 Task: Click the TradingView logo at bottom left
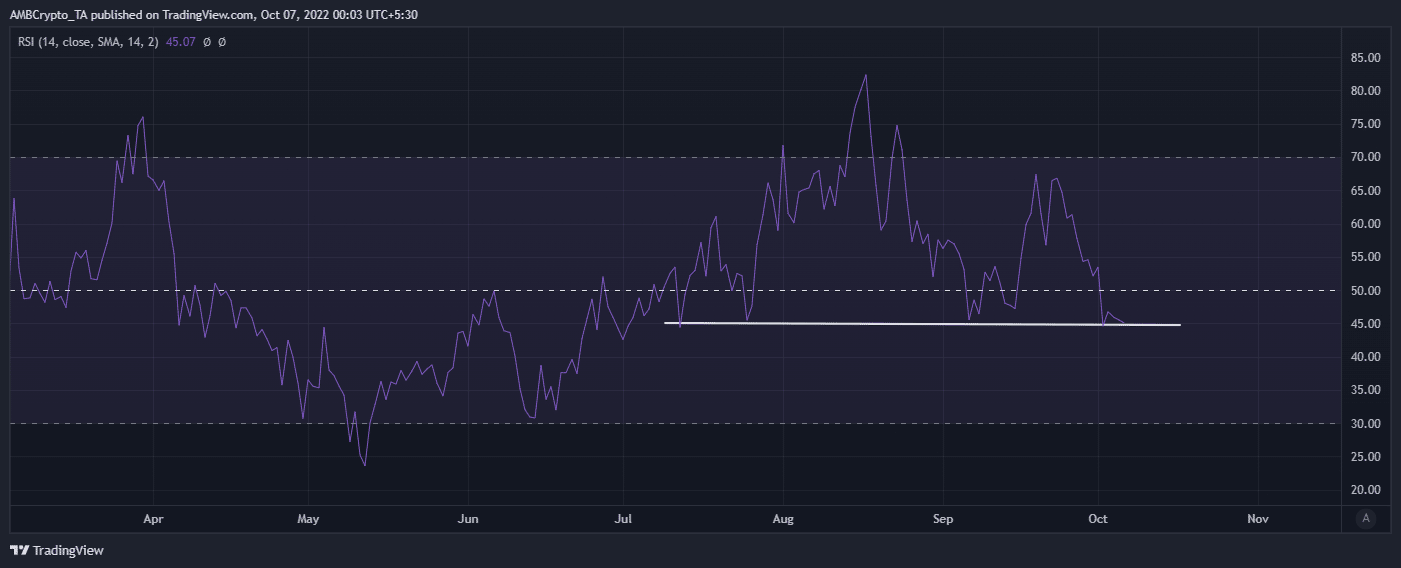[x=57, y=550]
